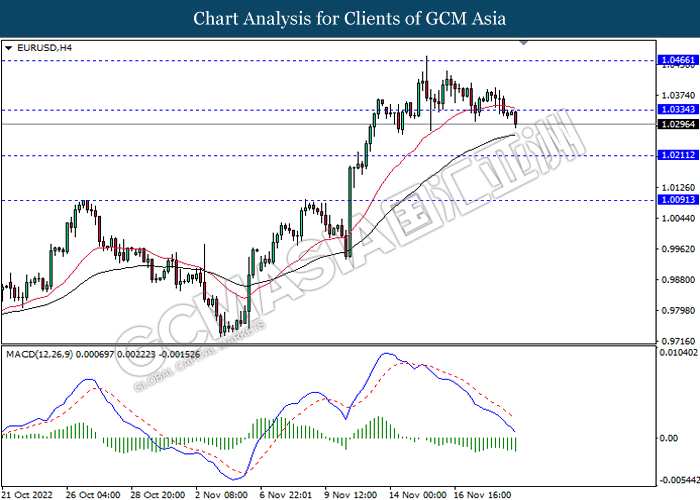Click the 21 Oct 2022 date label

point(27,495)
